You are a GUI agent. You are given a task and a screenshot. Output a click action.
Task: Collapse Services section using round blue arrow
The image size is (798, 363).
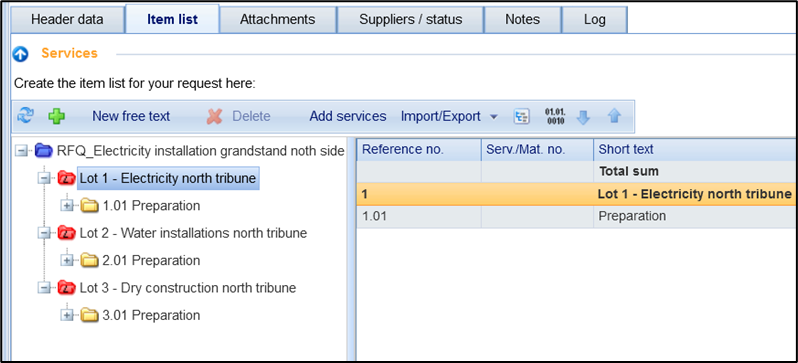[x=20, y=54]
